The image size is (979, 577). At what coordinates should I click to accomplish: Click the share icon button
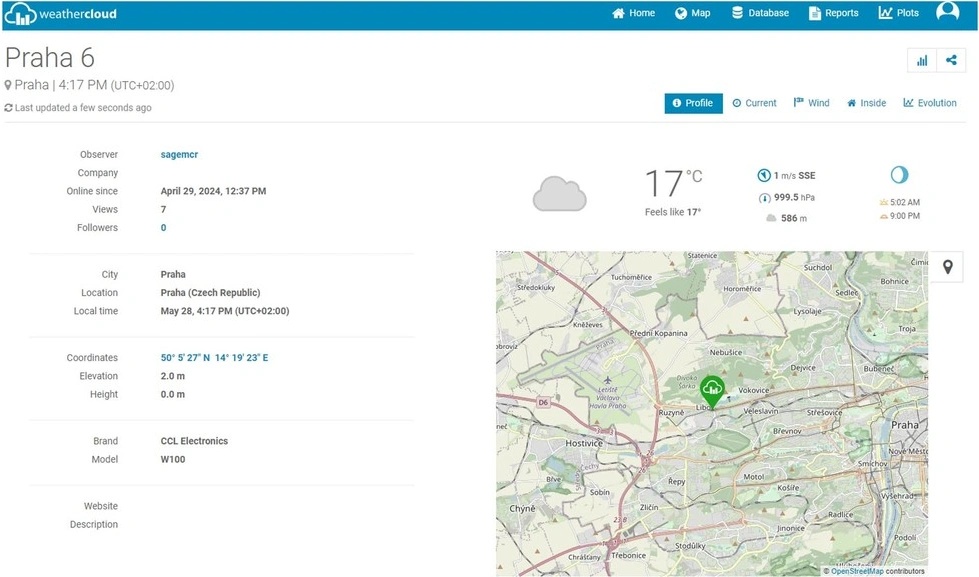951,61
